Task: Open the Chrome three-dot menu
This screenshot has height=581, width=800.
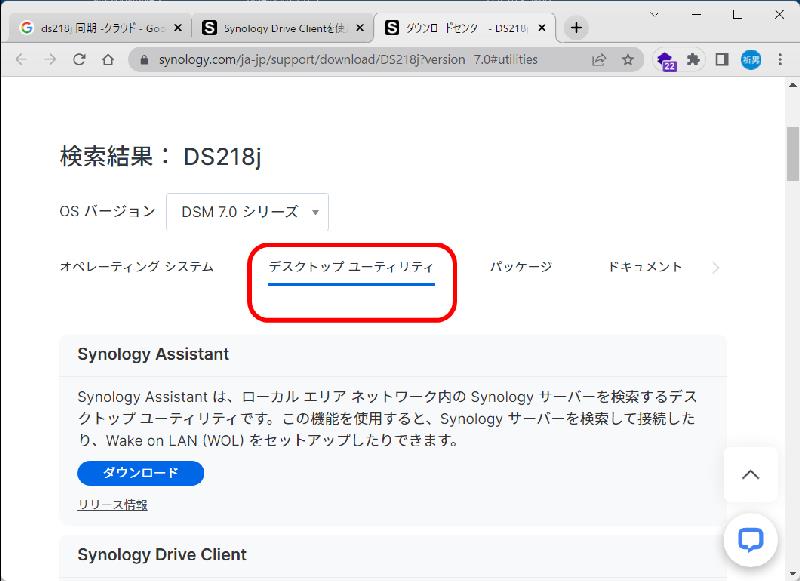Action: coord(780,60)
